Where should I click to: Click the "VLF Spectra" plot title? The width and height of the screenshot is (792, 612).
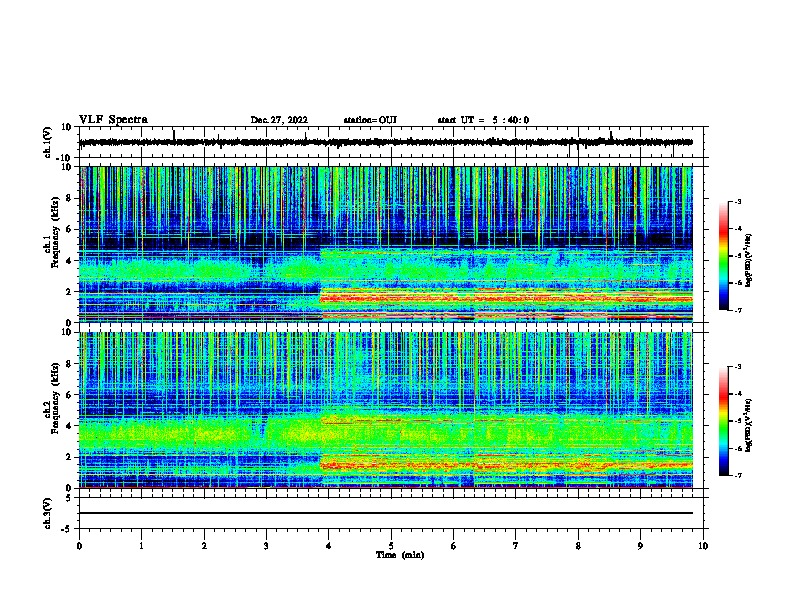point(113,120)
